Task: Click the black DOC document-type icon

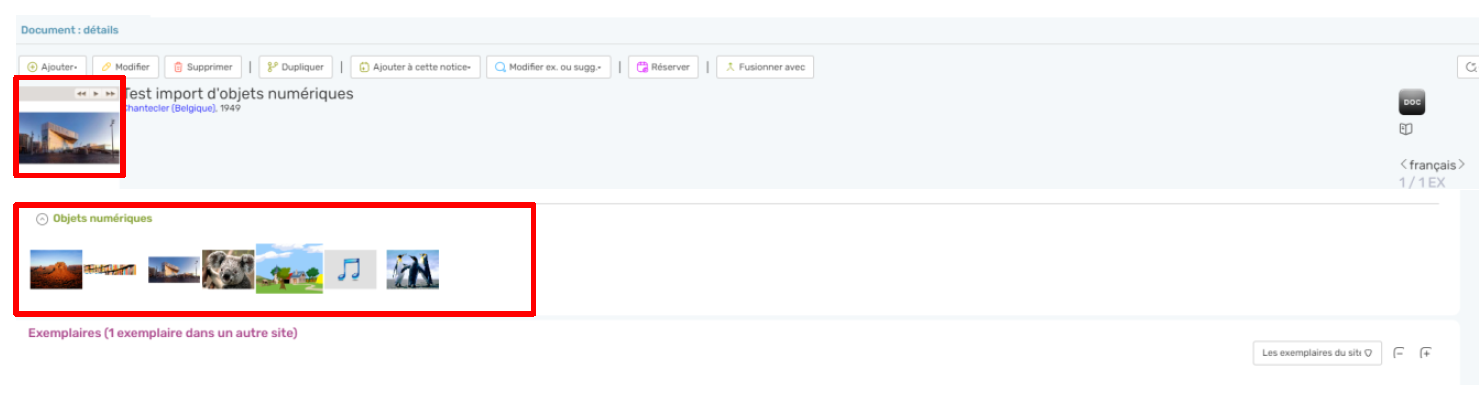Action: pyautogui.click(x=1411, y=102)
